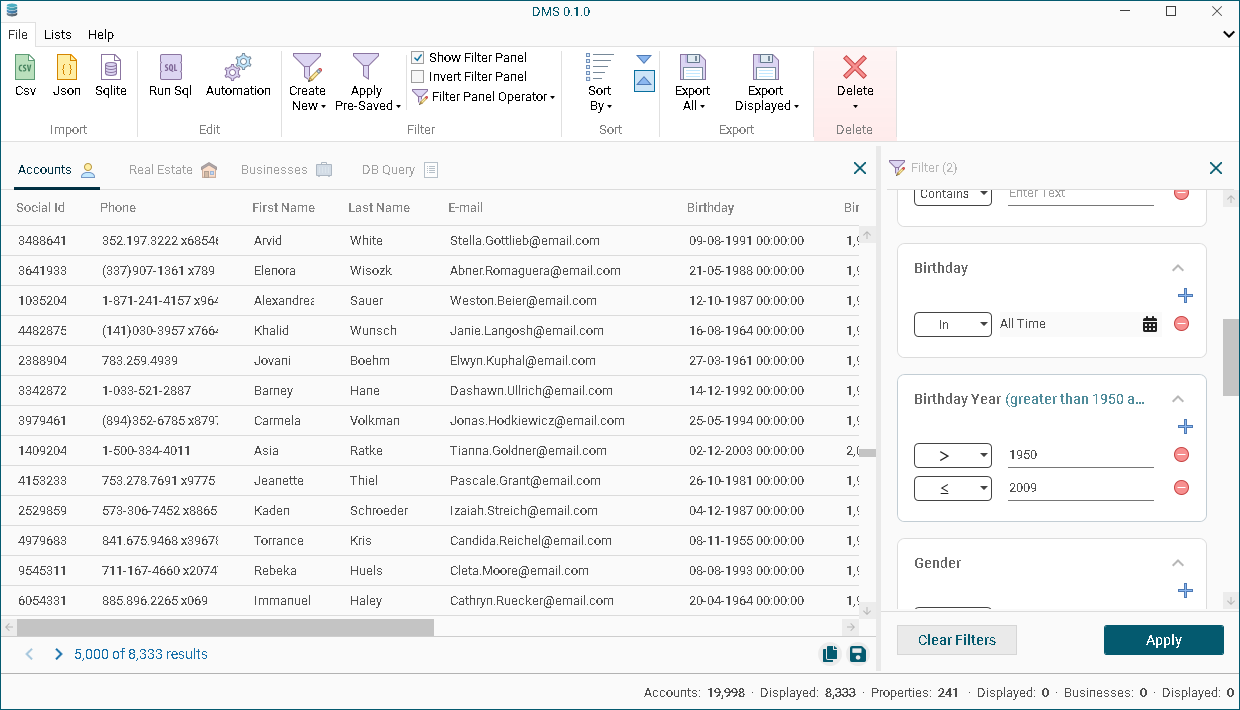The width and height of the screenshot is (1240, 710).
Task: Remove the Contains text condition
Action: click(1181, 193)
